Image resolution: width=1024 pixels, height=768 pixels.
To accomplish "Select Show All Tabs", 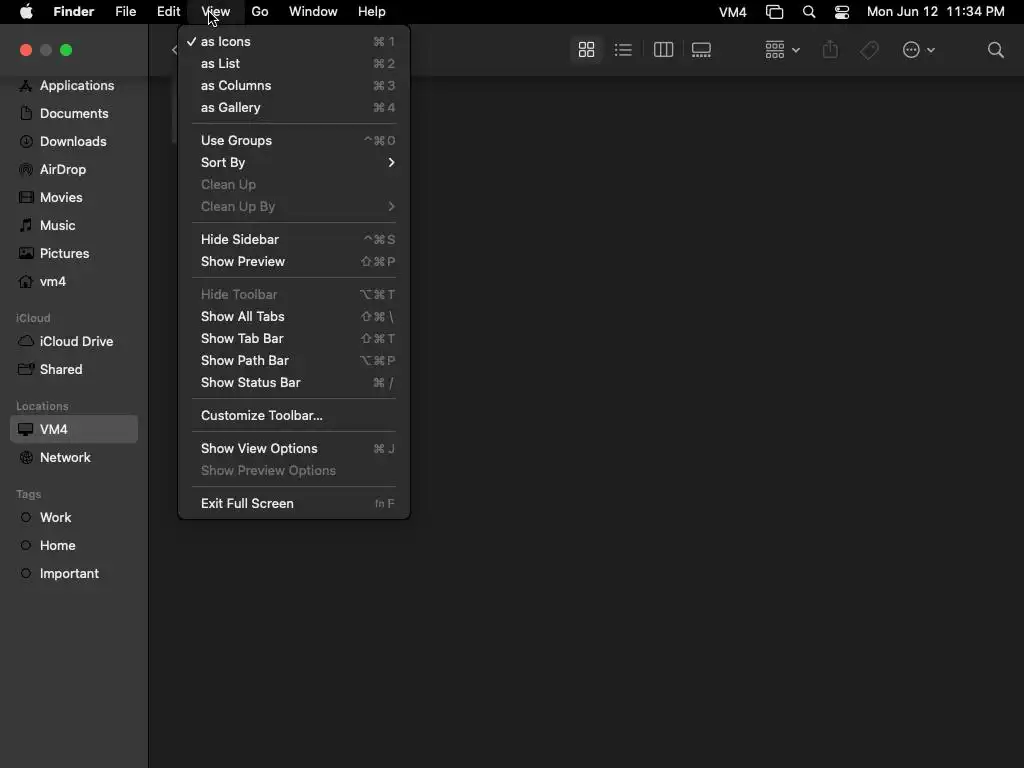I will click(294, 317).
